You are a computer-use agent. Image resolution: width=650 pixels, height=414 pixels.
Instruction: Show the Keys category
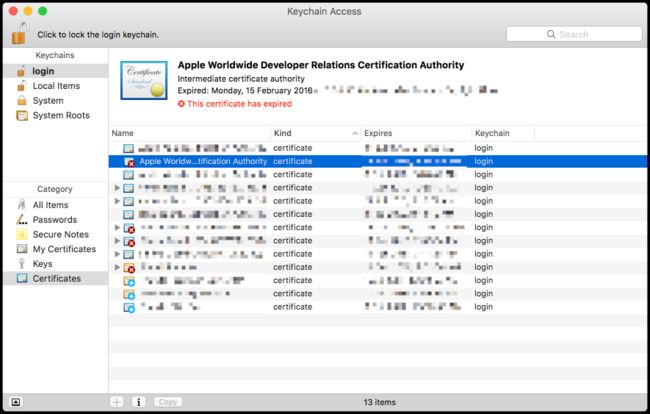(x=56, y=264)
